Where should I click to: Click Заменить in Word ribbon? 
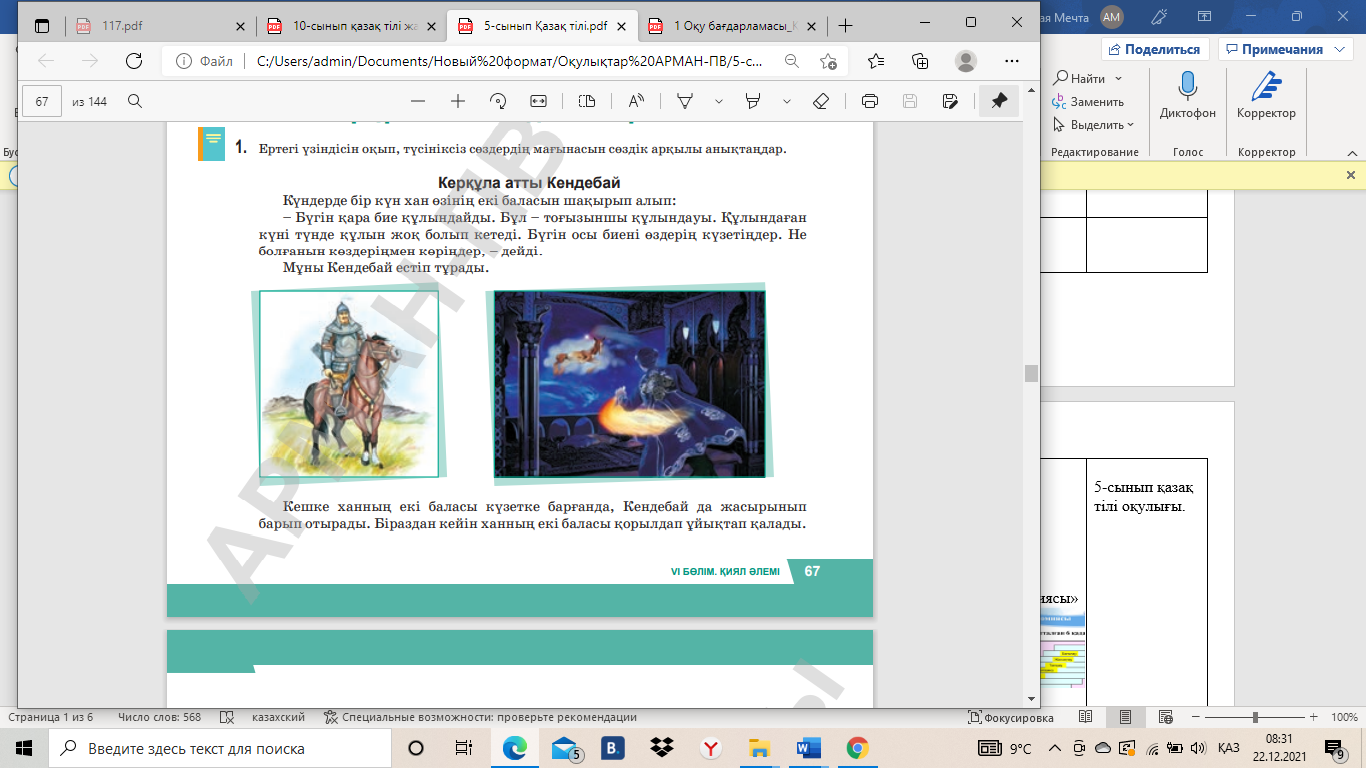point(1088,101)
